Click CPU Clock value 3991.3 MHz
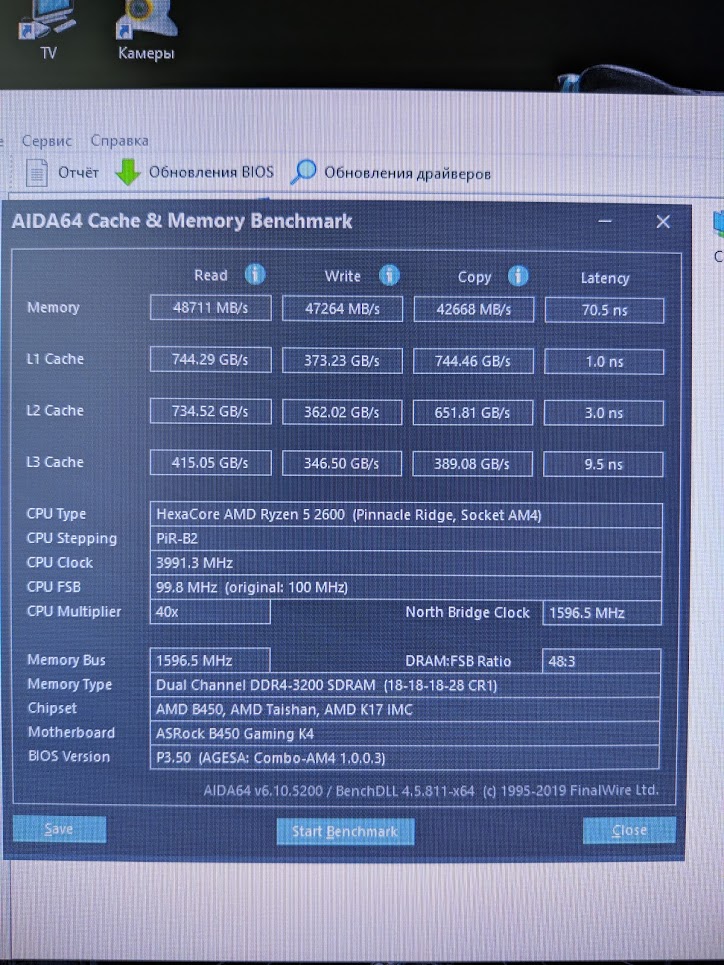This screenshot has height=965, width=724. click(406, 563)
